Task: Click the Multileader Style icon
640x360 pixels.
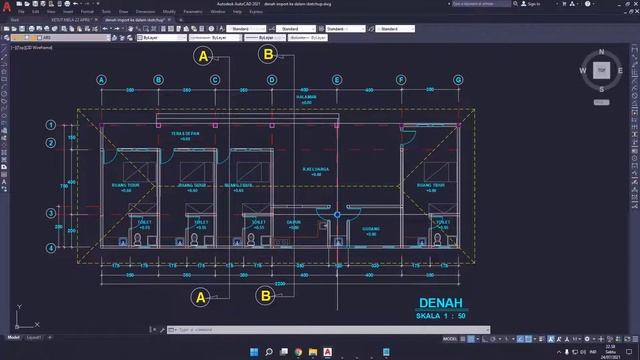Action: click(x=371, y=29)
